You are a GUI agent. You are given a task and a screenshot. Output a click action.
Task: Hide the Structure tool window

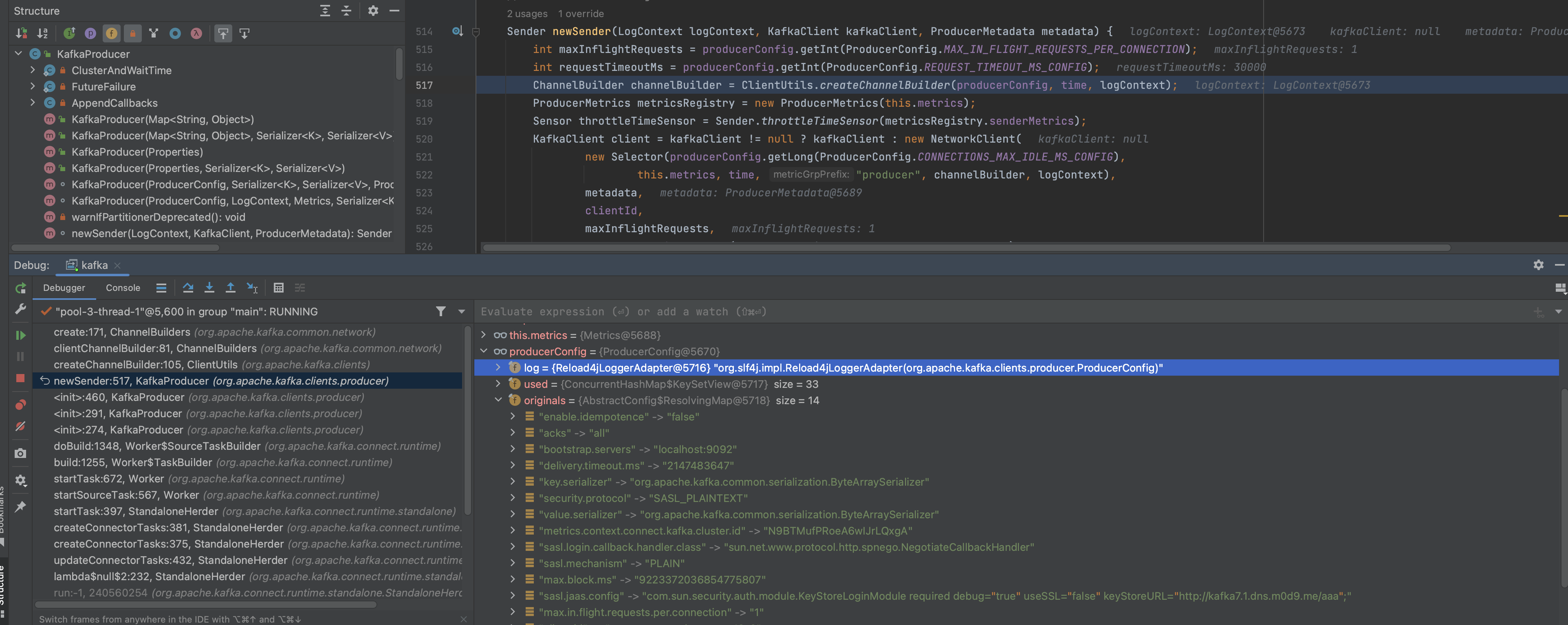tap(394, 11)
